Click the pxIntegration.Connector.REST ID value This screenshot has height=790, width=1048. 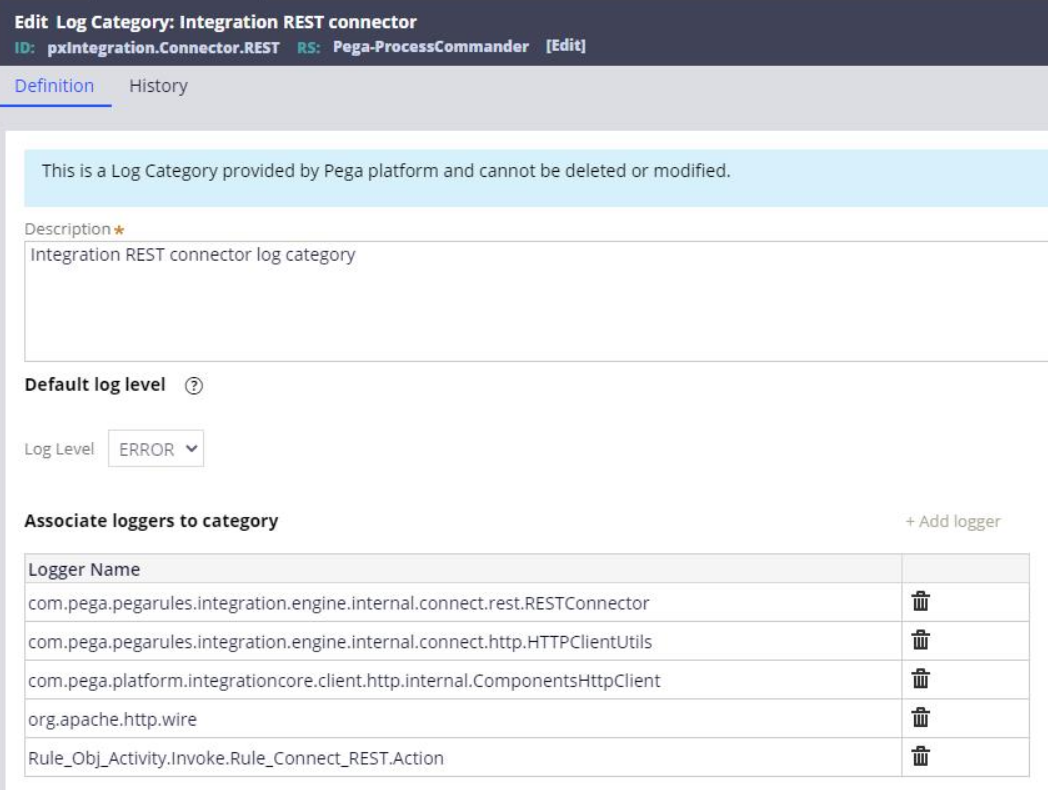click(163, 47)
